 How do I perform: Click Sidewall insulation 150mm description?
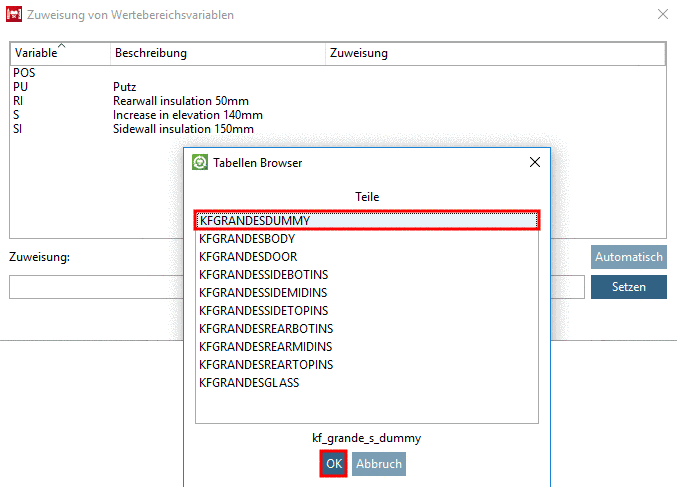tap(183, 129)
